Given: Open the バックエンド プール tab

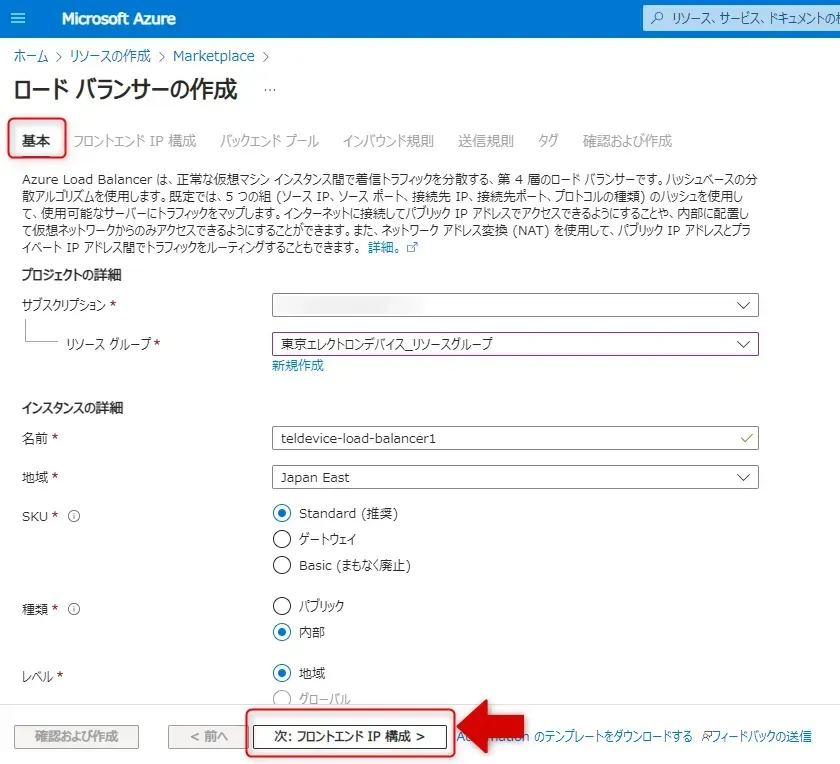Looking at the screenshot, I should pos(269,141).
